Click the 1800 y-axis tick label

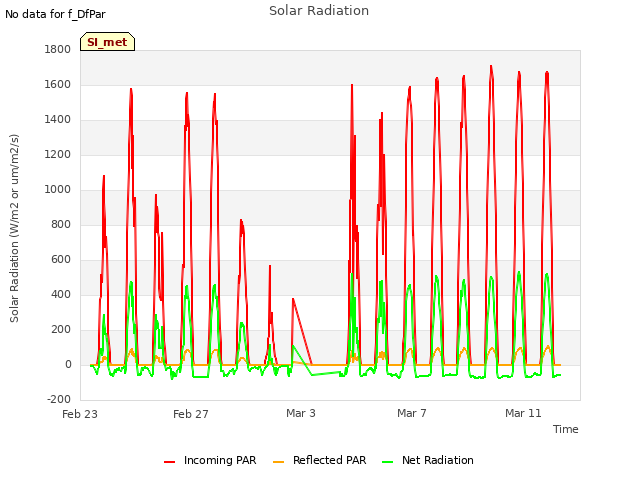(x=58, y=49)
